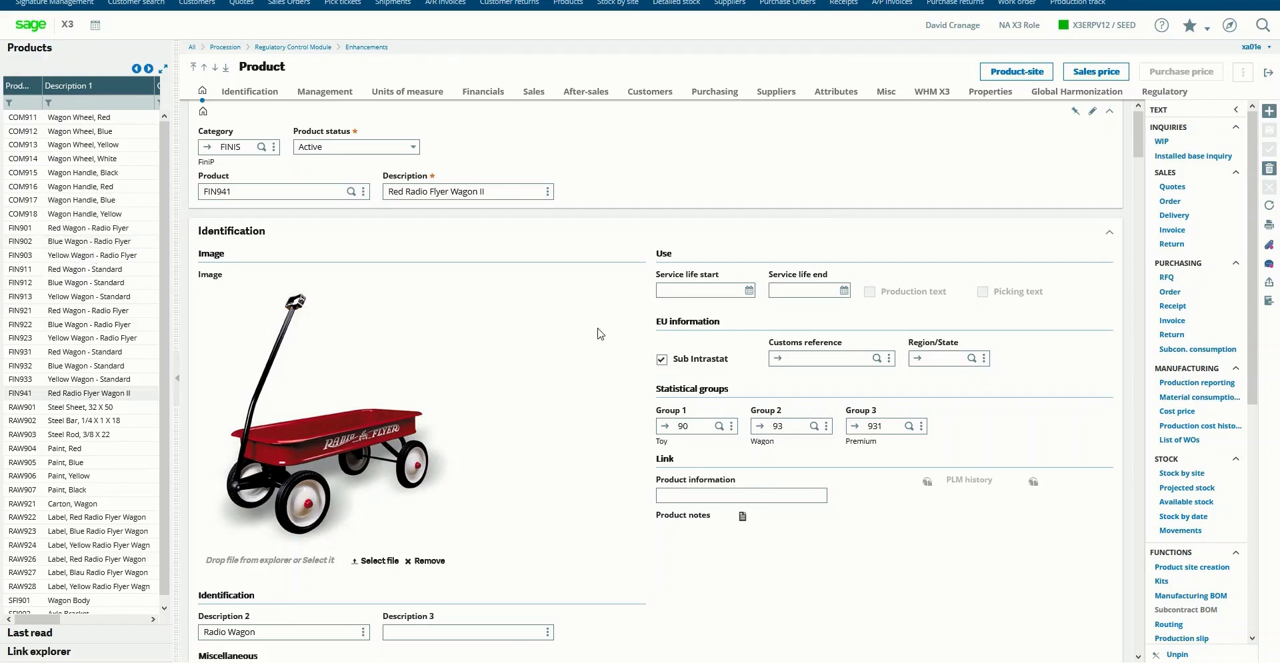Viewport: 1280px width, 663px height.
Task: Click the Product-site button
Action: (x=1017, y=72)
